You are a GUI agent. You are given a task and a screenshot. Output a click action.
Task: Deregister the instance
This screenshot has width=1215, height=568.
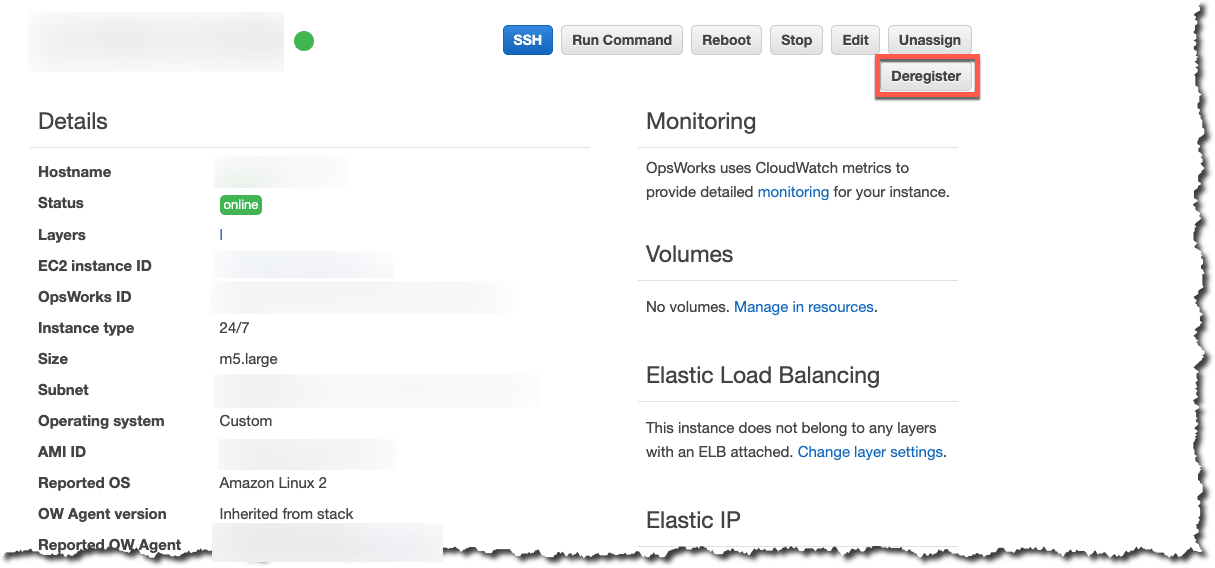[x=926, y=76]
